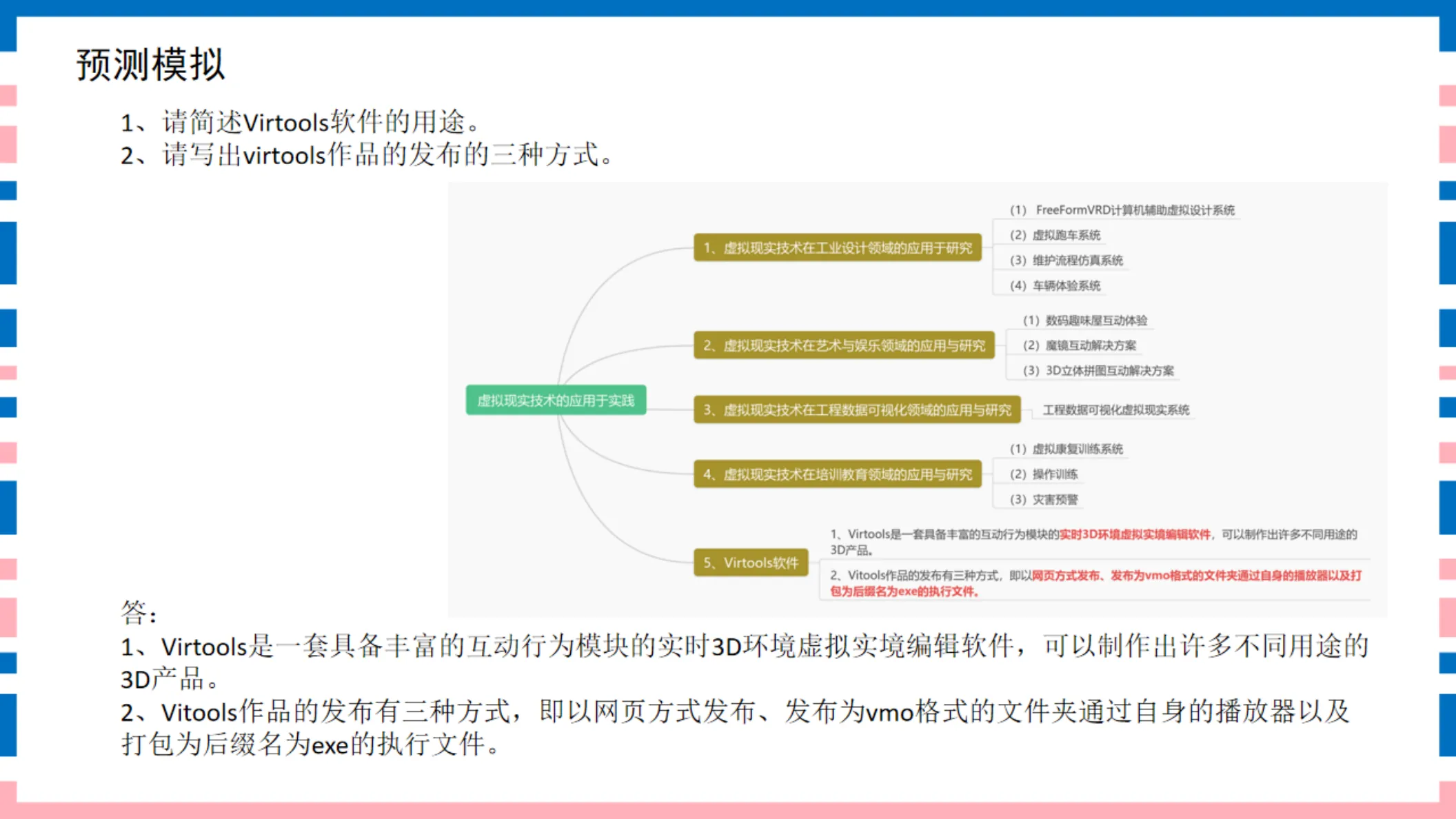This screenshot has height=819, width=1456.
Task: Click leaf (4) 车辆体验系统
Action: pyautogui.click(x=1055, y=285)
